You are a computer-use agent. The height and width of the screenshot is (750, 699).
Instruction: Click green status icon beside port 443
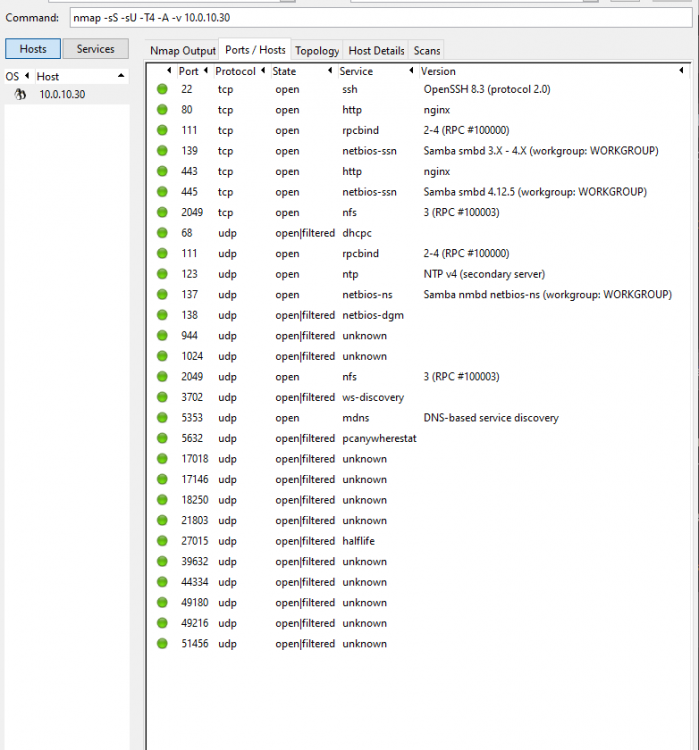pyautogui.click(x=162, y=171)
